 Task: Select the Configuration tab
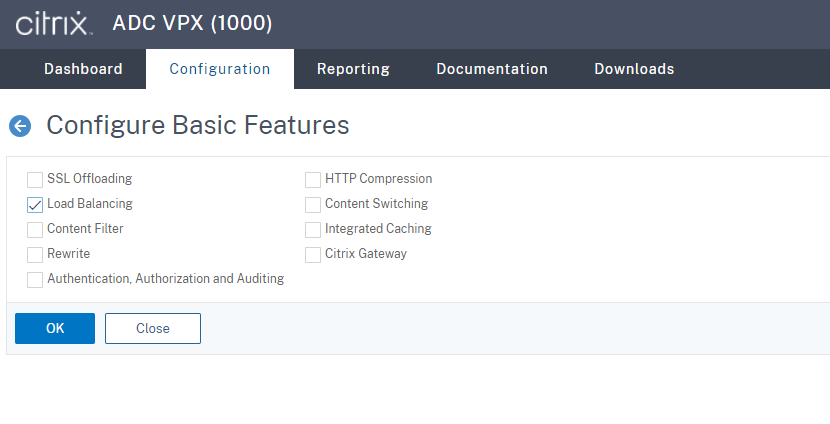click(220, 69)
